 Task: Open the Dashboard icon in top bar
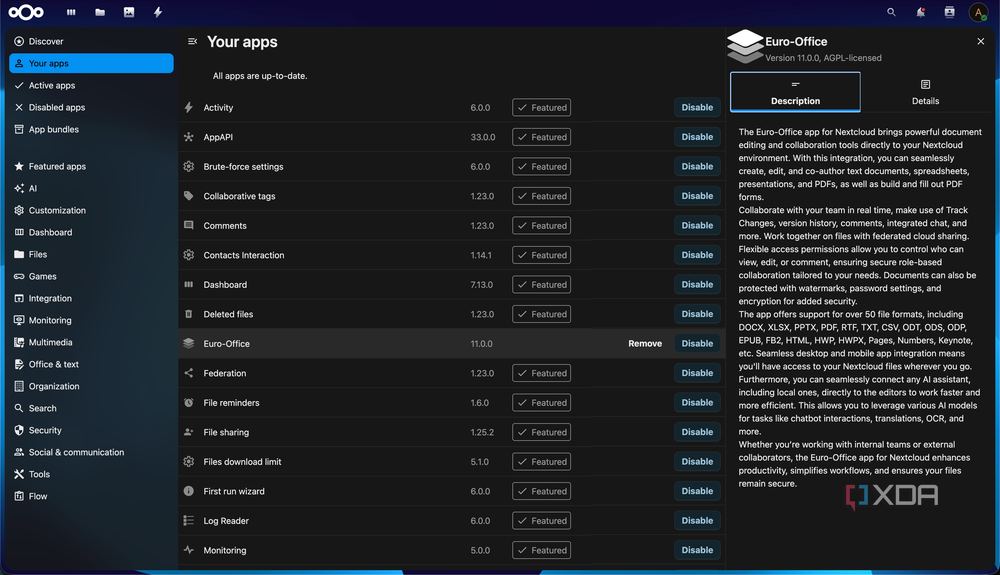point(71,12)
